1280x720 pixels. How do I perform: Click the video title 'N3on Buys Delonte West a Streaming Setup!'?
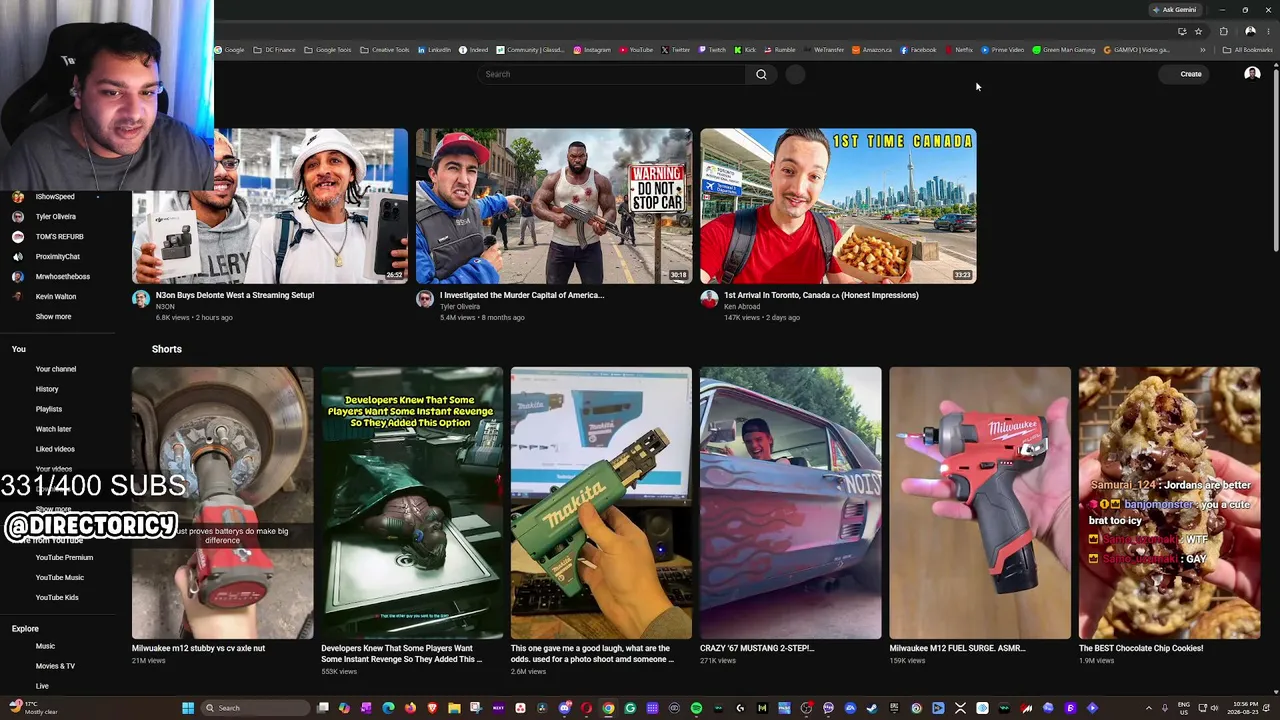pos(235,295)
